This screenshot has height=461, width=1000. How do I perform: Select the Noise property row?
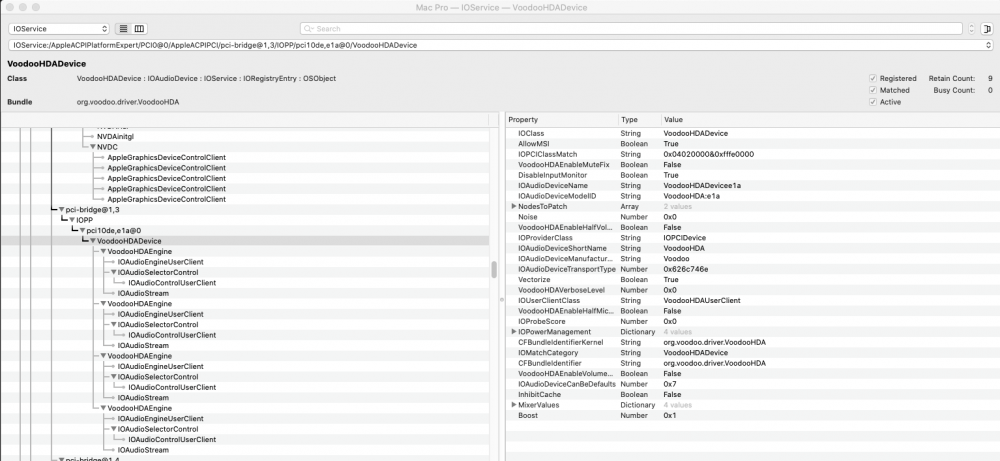[753, 217]
